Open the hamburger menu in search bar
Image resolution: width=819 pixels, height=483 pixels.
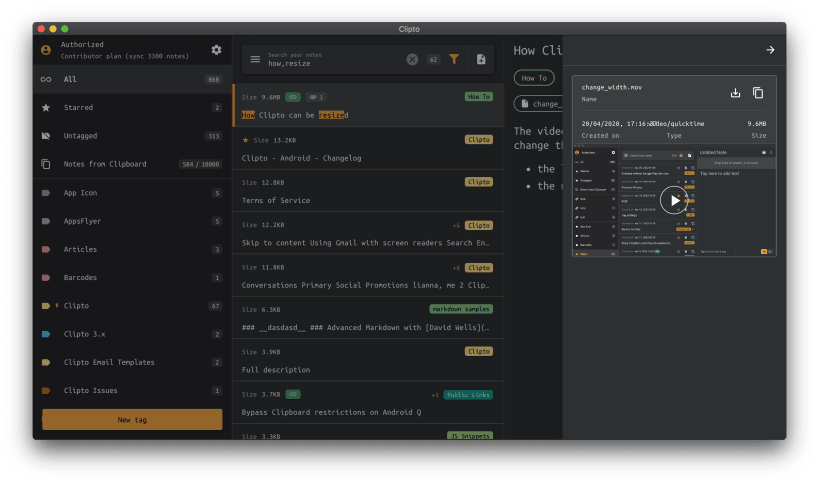[255, 59]
